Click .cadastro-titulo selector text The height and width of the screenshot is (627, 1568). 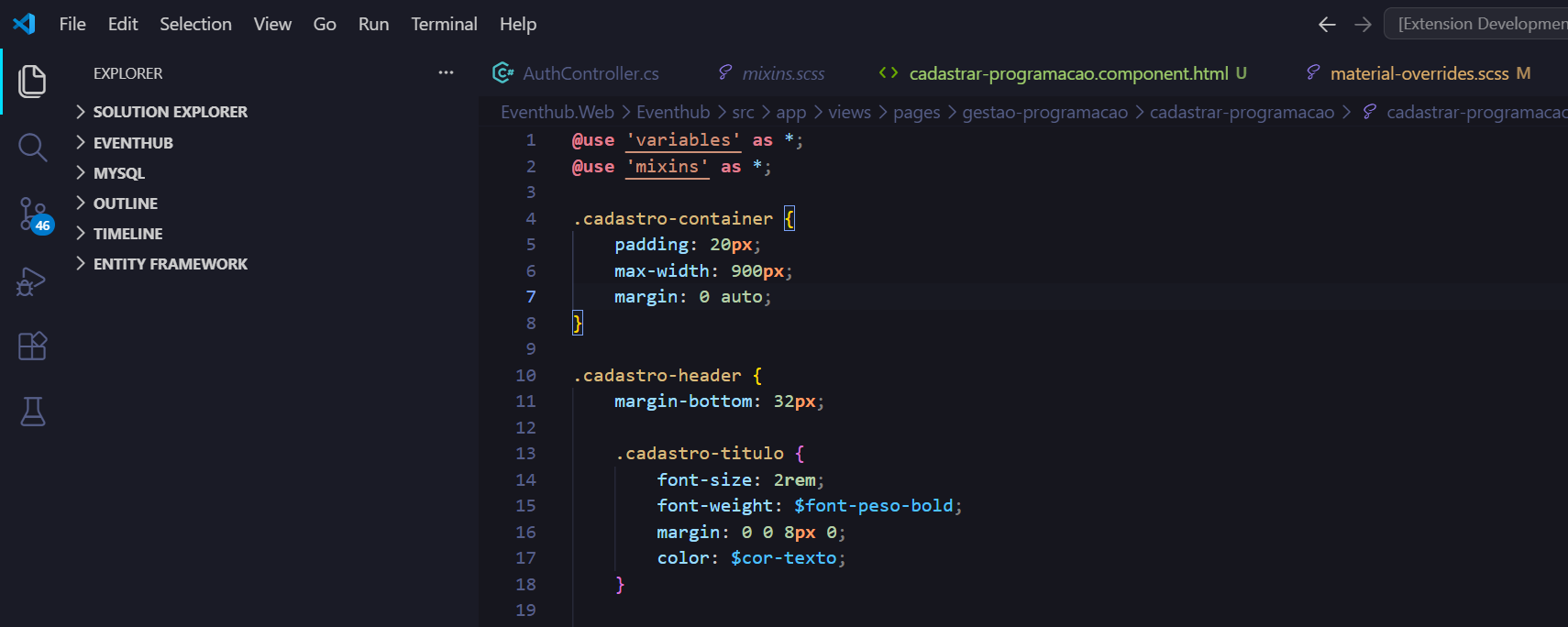point(700,454)
